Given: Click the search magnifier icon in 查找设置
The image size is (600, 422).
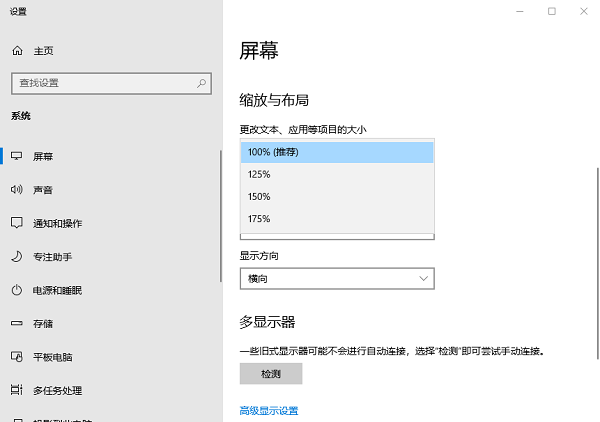Looking at the screenshot, I should click(203, 83).
